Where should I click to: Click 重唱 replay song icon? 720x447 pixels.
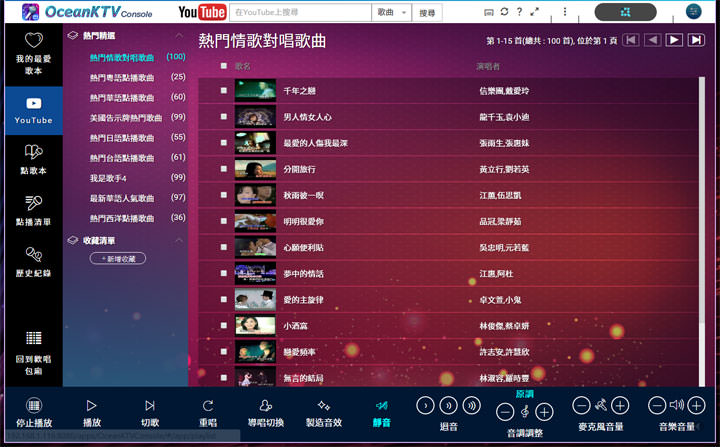(208, 405)
